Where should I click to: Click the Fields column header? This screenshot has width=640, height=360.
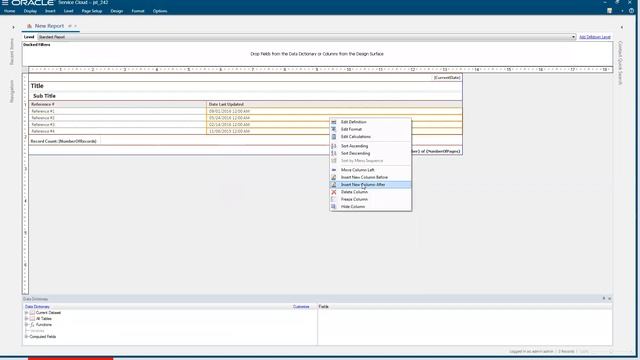pos(324,307)
